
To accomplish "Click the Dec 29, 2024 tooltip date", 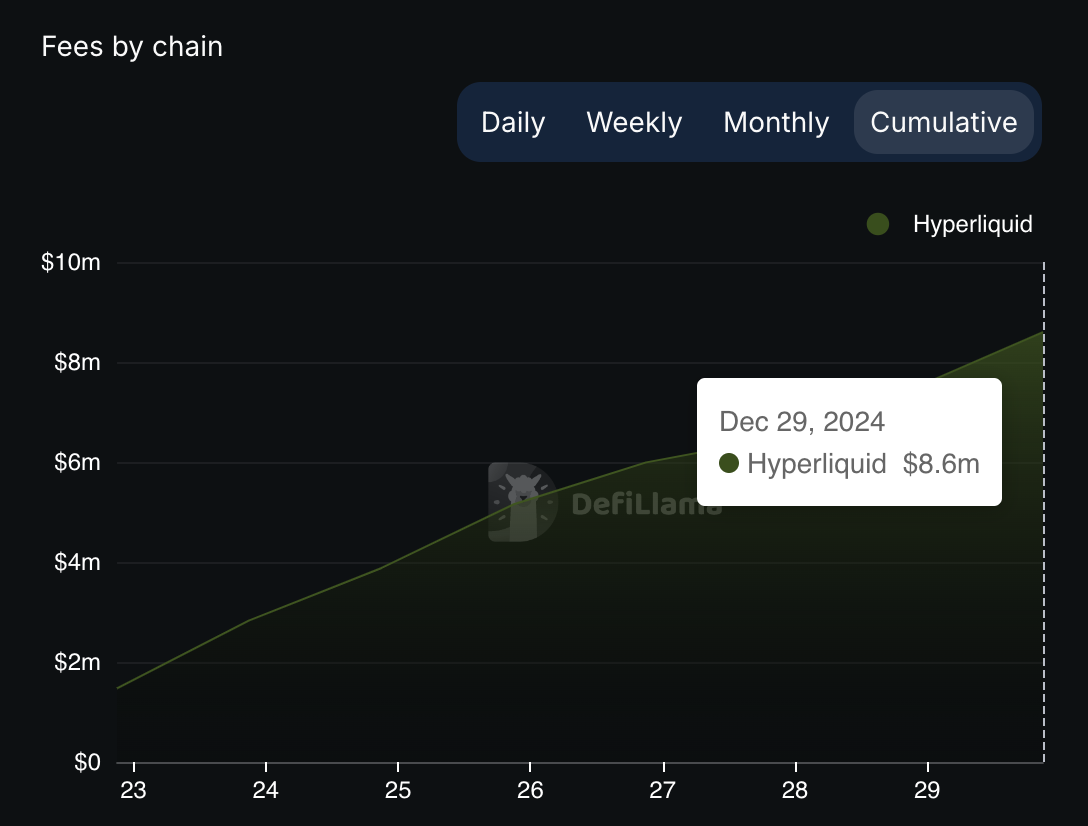I will 802,421.
